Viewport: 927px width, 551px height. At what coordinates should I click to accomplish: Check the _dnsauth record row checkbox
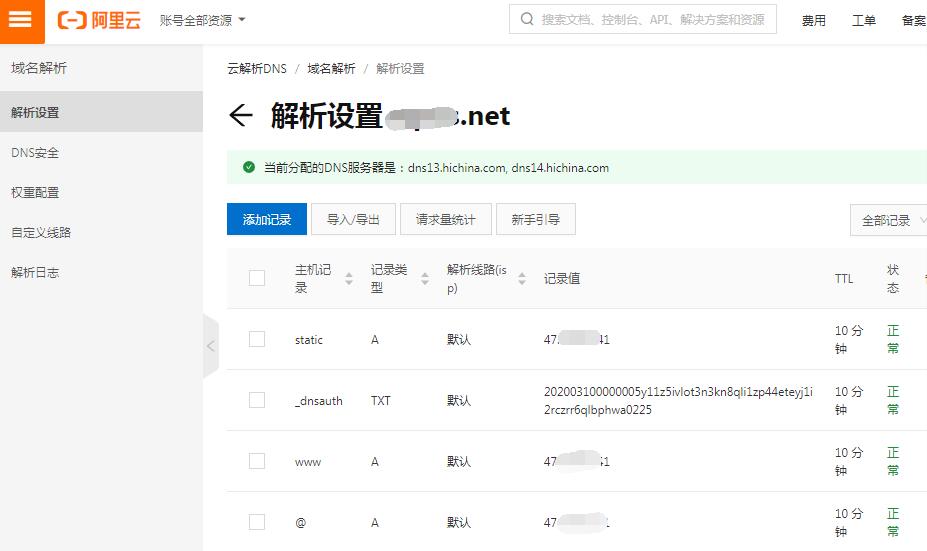[x=257, y=400]
